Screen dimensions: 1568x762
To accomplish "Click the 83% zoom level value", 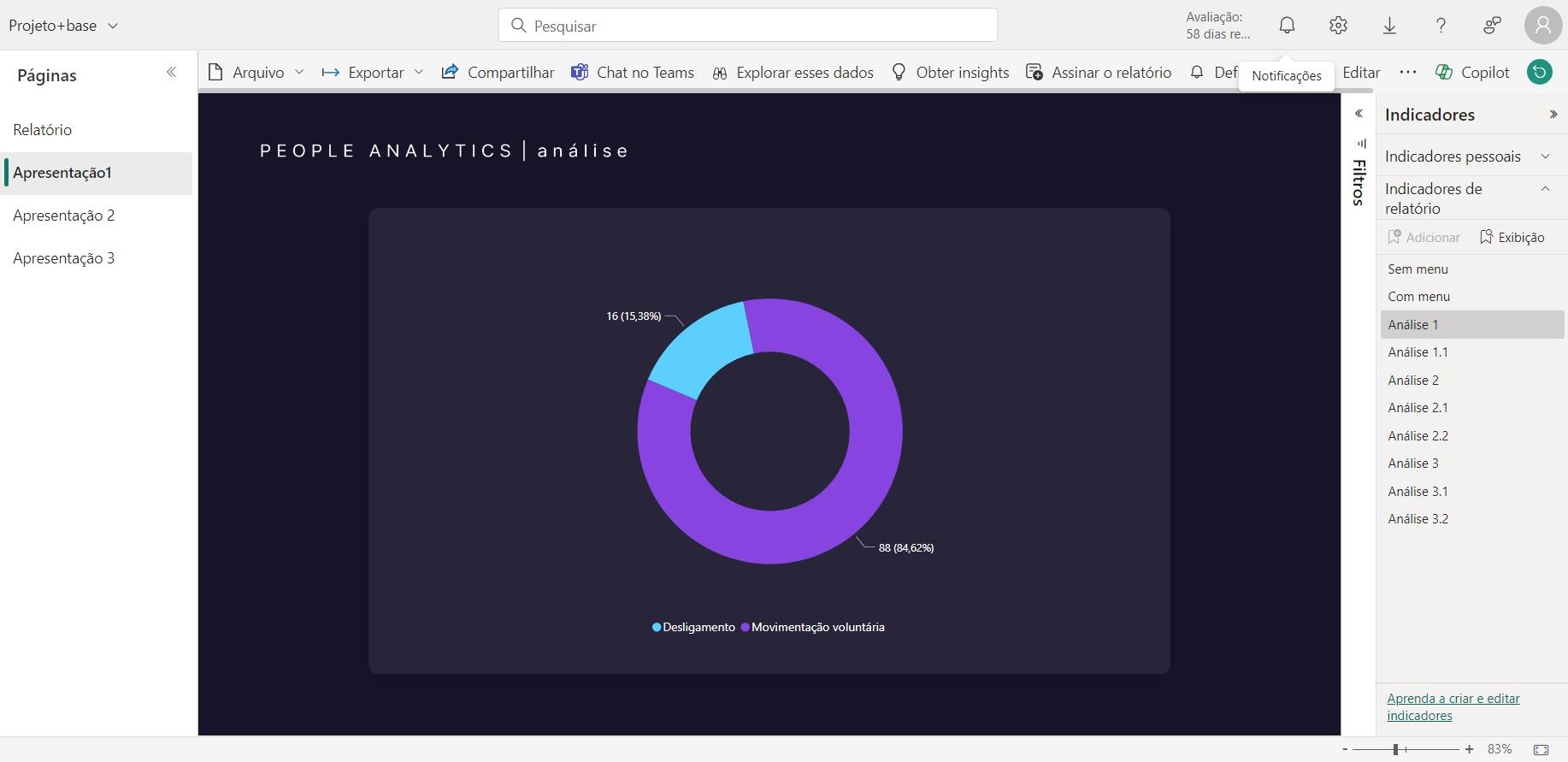I will [1500, 749].
